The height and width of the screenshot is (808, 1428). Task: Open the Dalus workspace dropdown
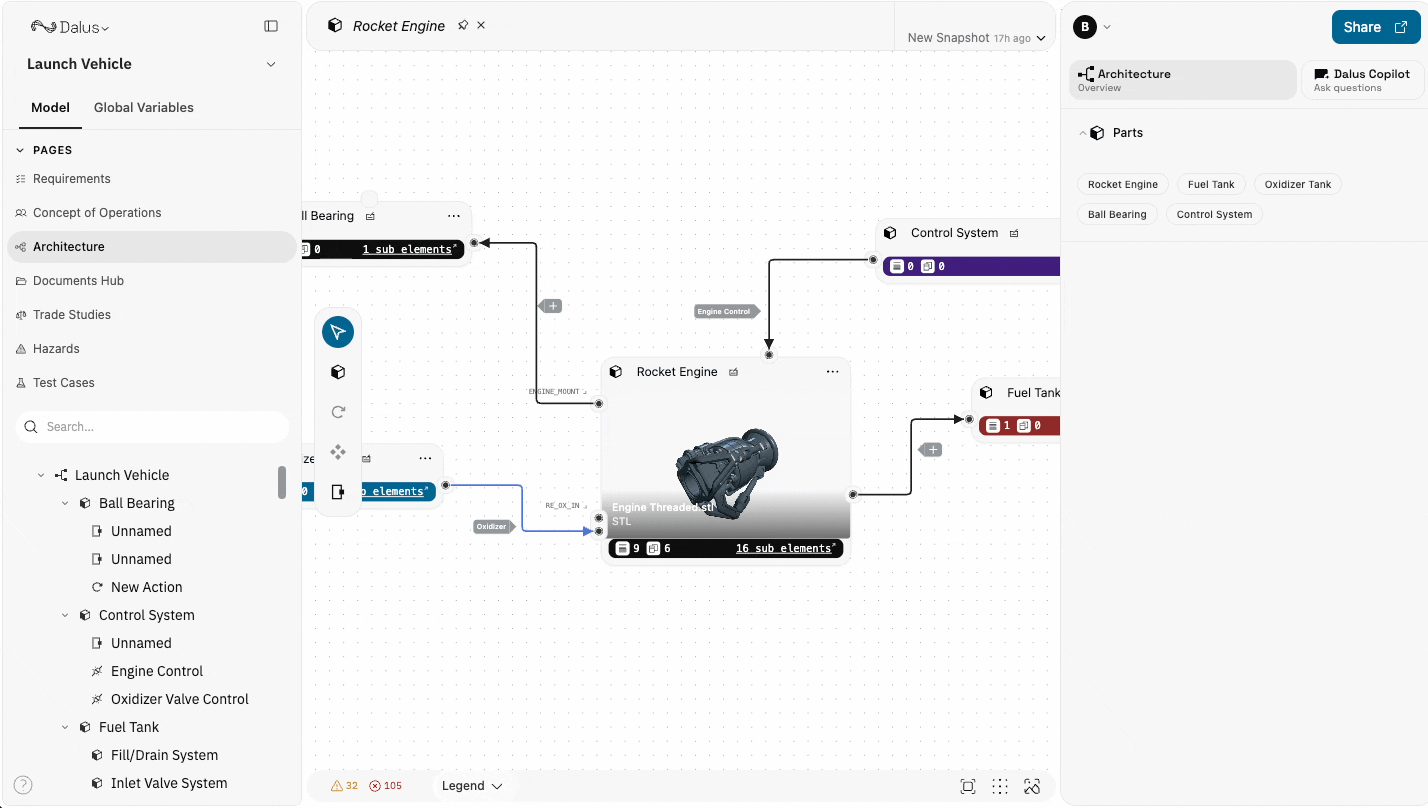[x=70, y=27]
